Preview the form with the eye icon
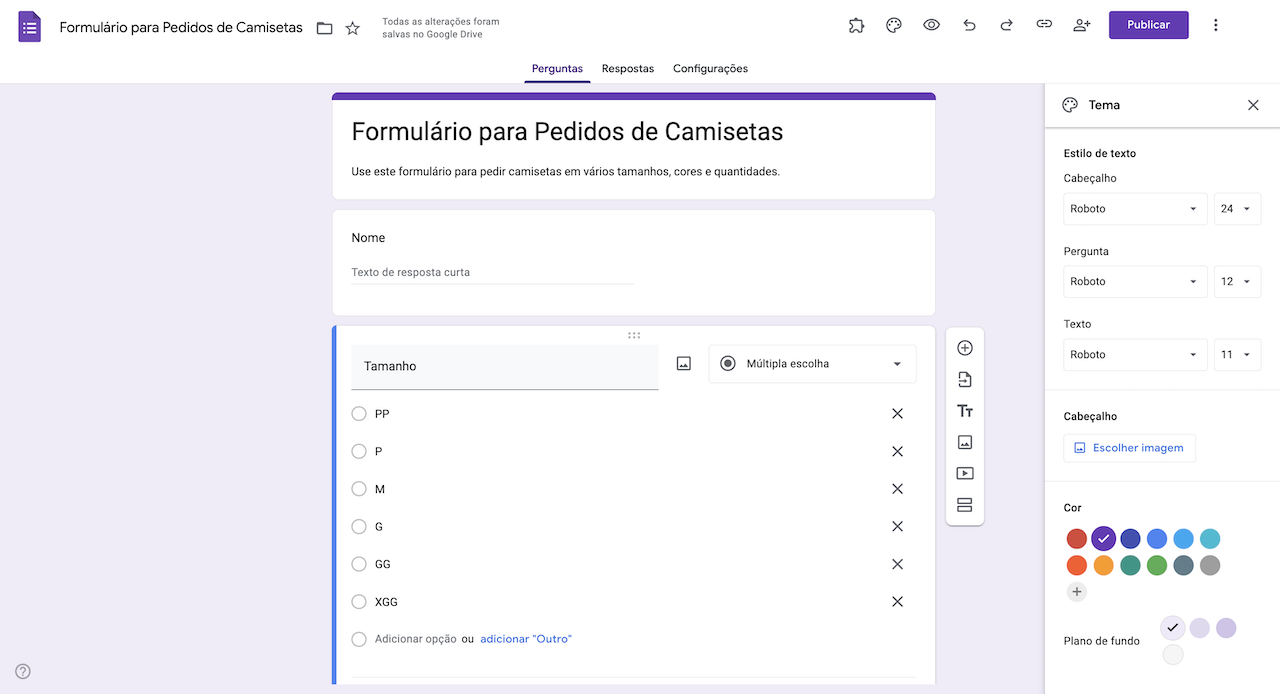This screenshot has height=694, width=1280. [x=931, y=24]
